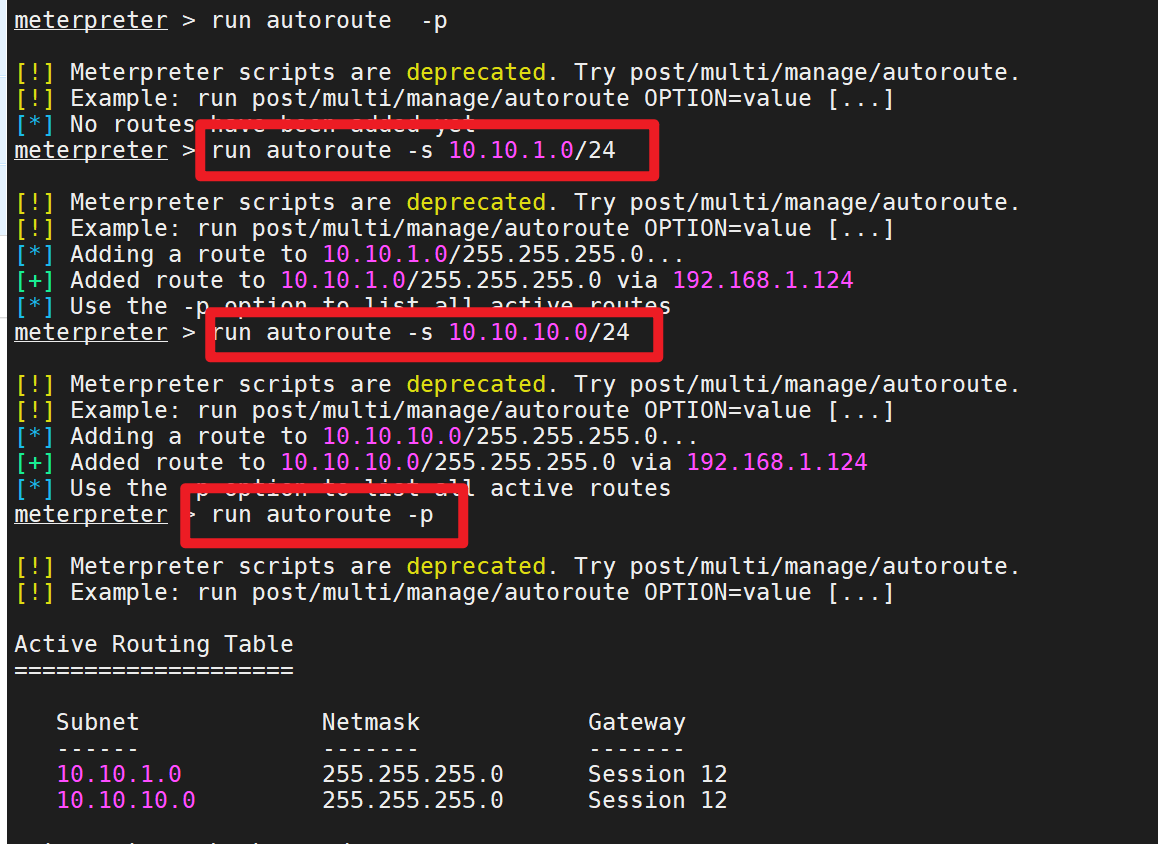
Task: Click the 'Active Routing Table' heading
Action: click(x=154, y=645)
